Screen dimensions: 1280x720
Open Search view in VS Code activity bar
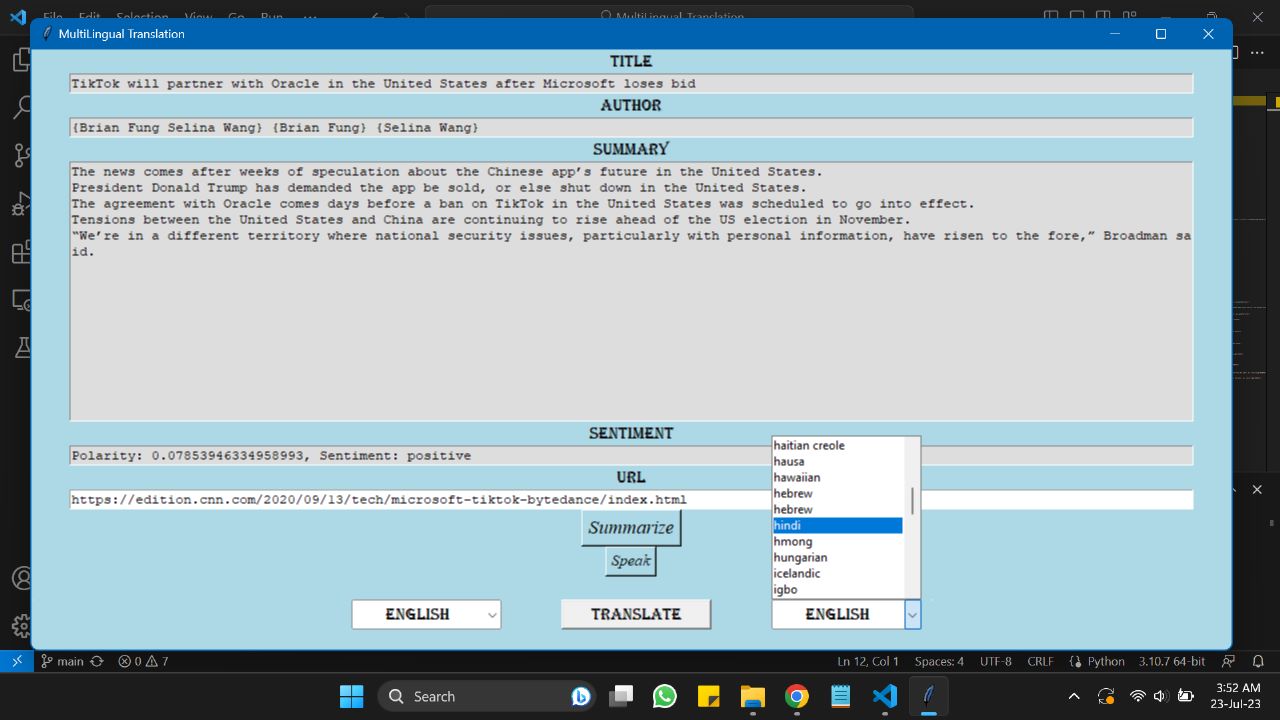[20, 108]
